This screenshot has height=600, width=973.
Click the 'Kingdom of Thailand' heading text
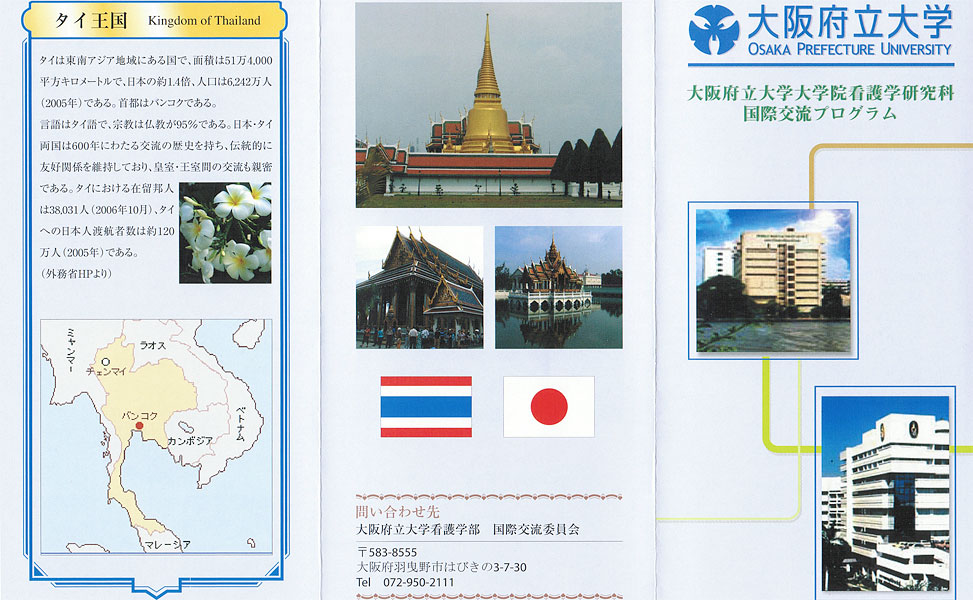pyautogui.click(x=204, y=20)
